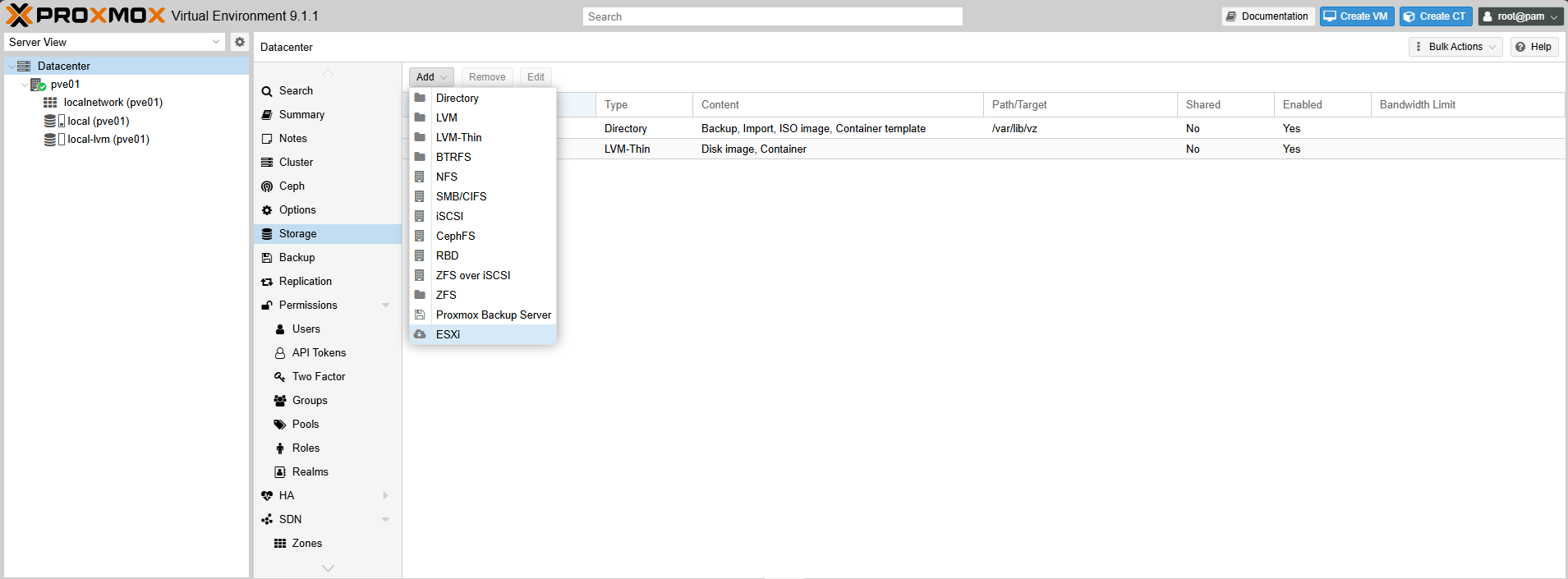Choose CephFS from the Add menu
This screenshot has height=579, width=1568.
pos(483,236)
